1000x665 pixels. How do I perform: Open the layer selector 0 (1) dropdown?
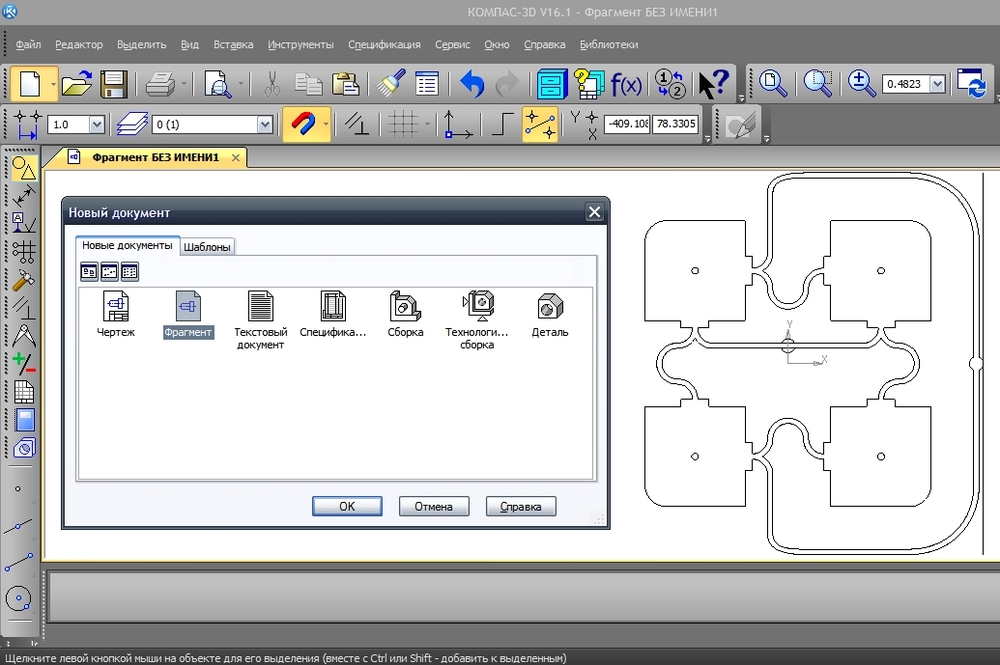pyautogui.click(x=264, y=125)
